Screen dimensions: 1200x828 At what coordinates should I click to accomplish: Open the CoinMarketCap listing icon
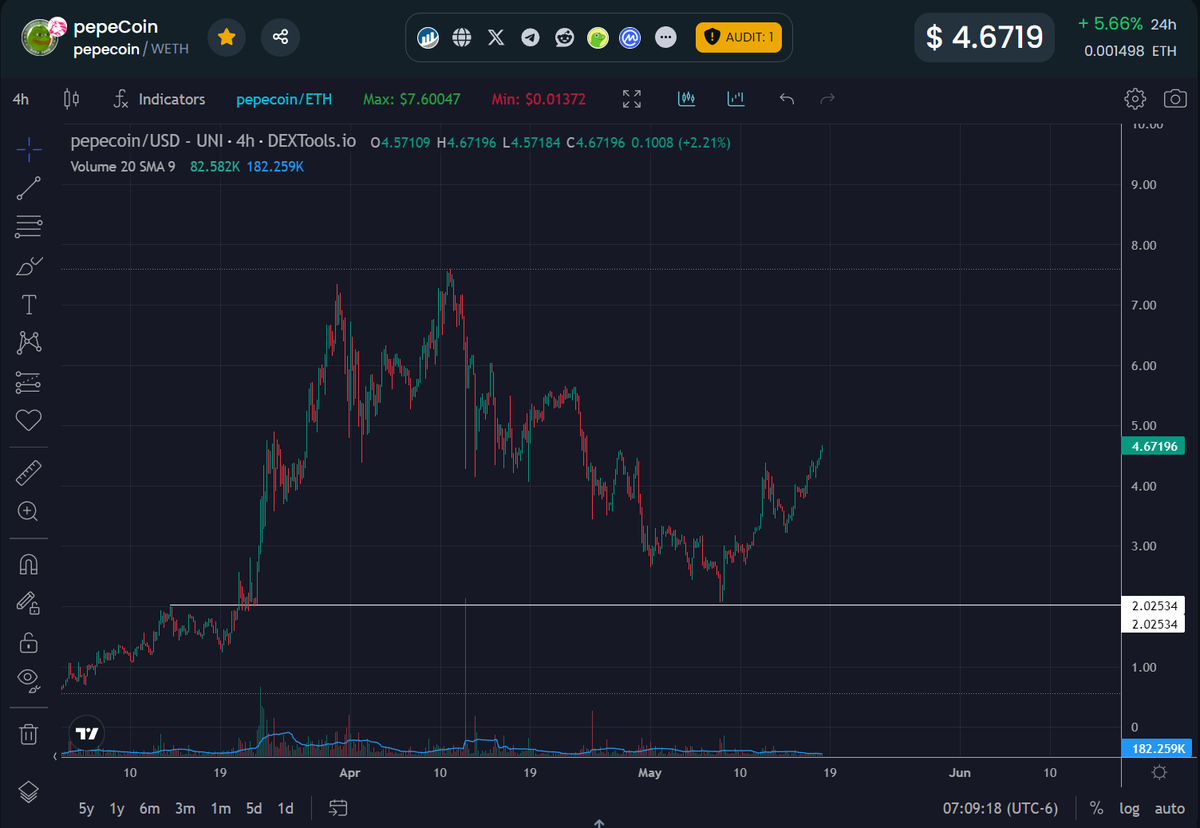(630, 38)
